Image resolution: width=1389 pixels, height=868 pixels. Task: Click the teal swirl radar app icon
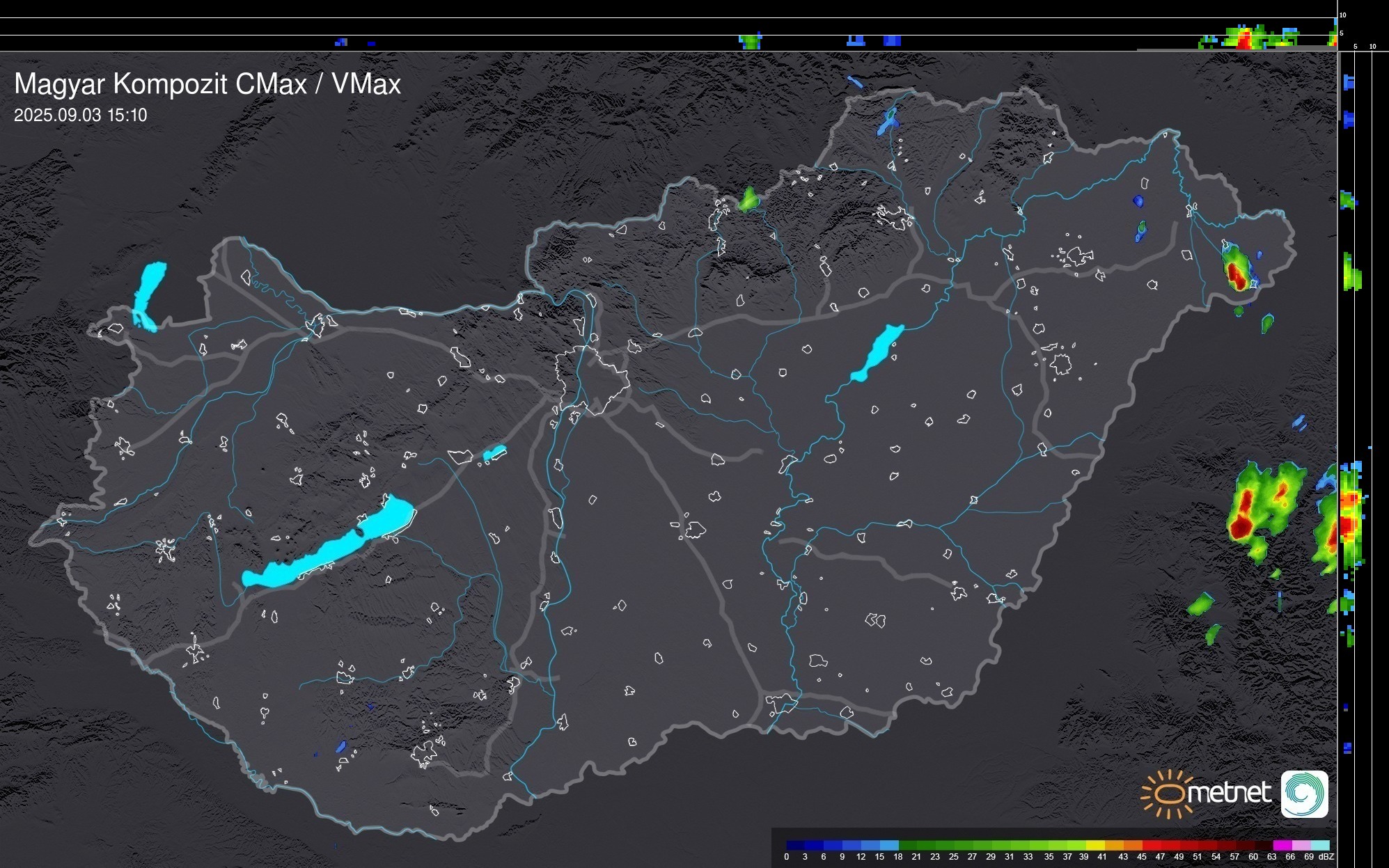tap(1304, 794)
